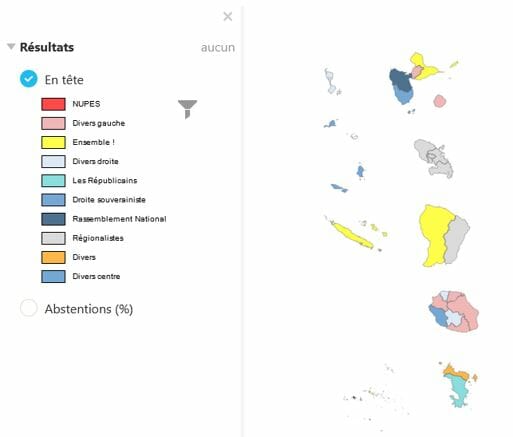Close the legend panel with the X
This screenshot has height=437, width=513.
coord(228,16)
